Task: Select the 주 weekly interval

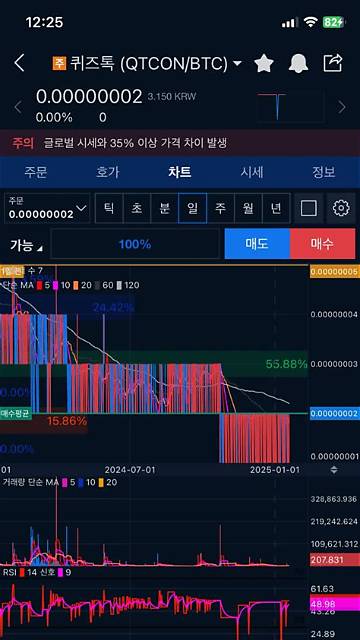Action: 220,209
